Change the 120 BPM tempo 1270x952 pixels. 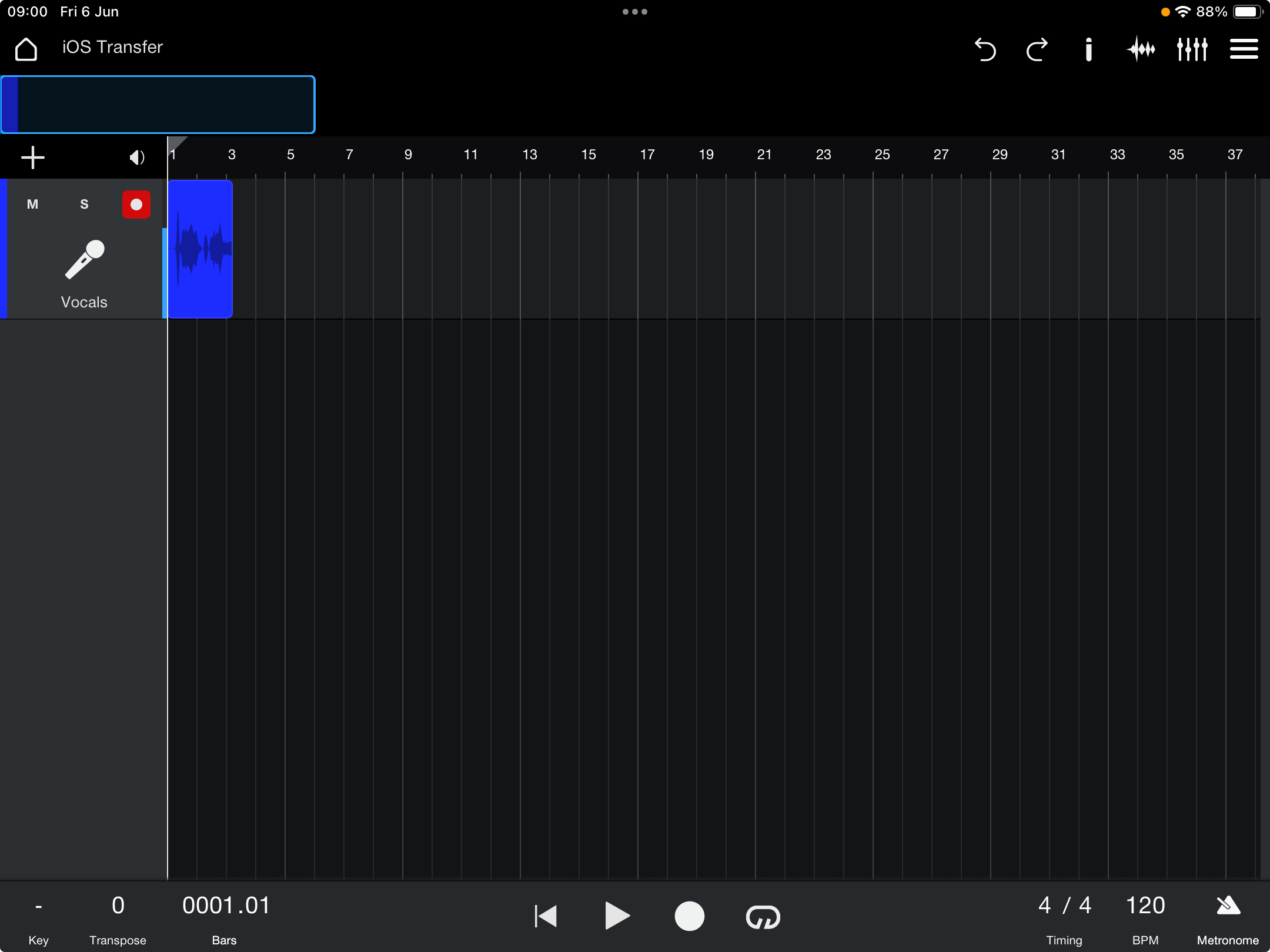click(x=1145, y=918)
